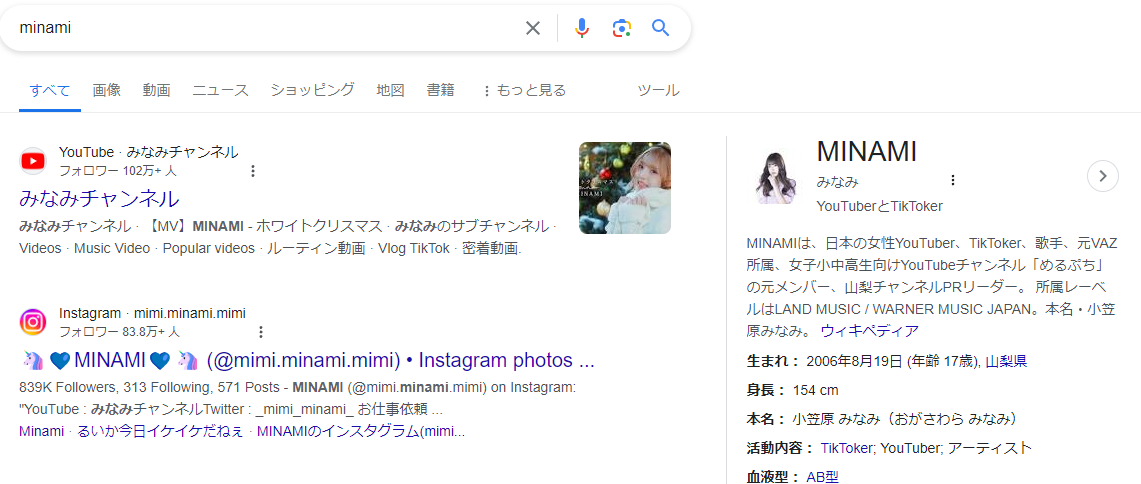The image size is (1141, 484).
Task: Open TikToker link in 活動内容
Action: click(x=846, y=448)
